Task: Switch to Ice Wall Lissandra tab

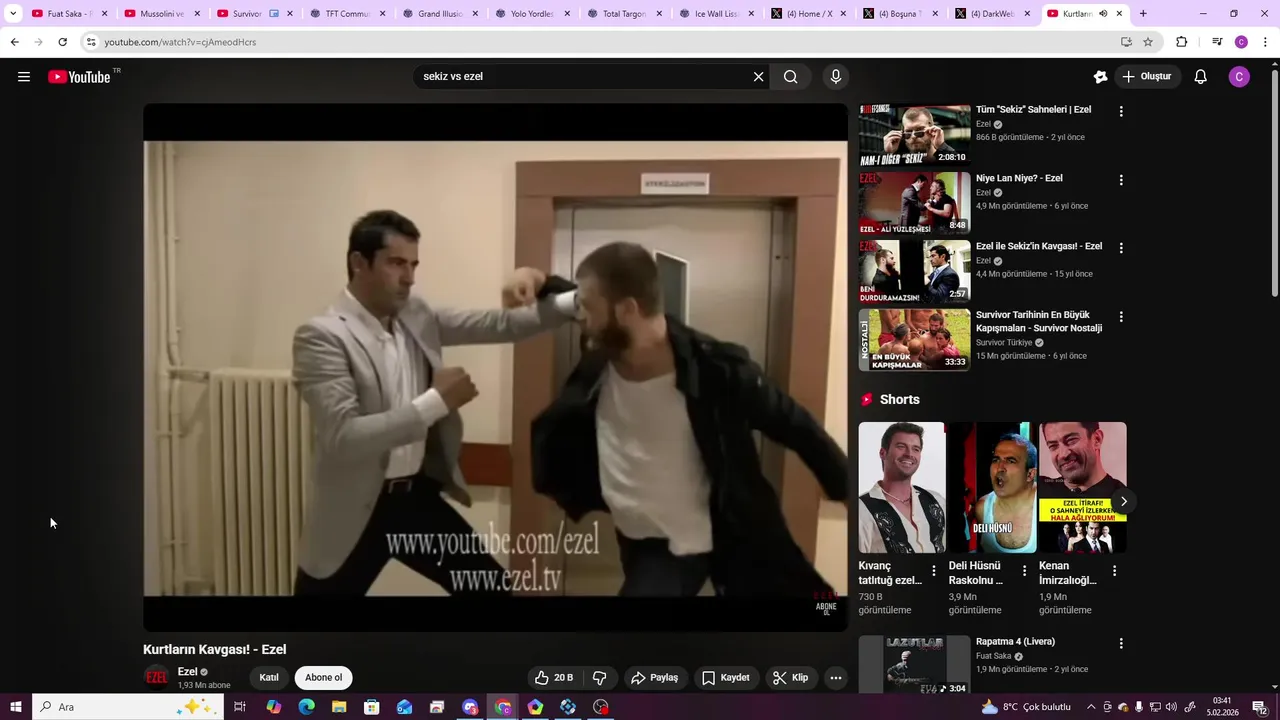Action: [x=716, y=14]
